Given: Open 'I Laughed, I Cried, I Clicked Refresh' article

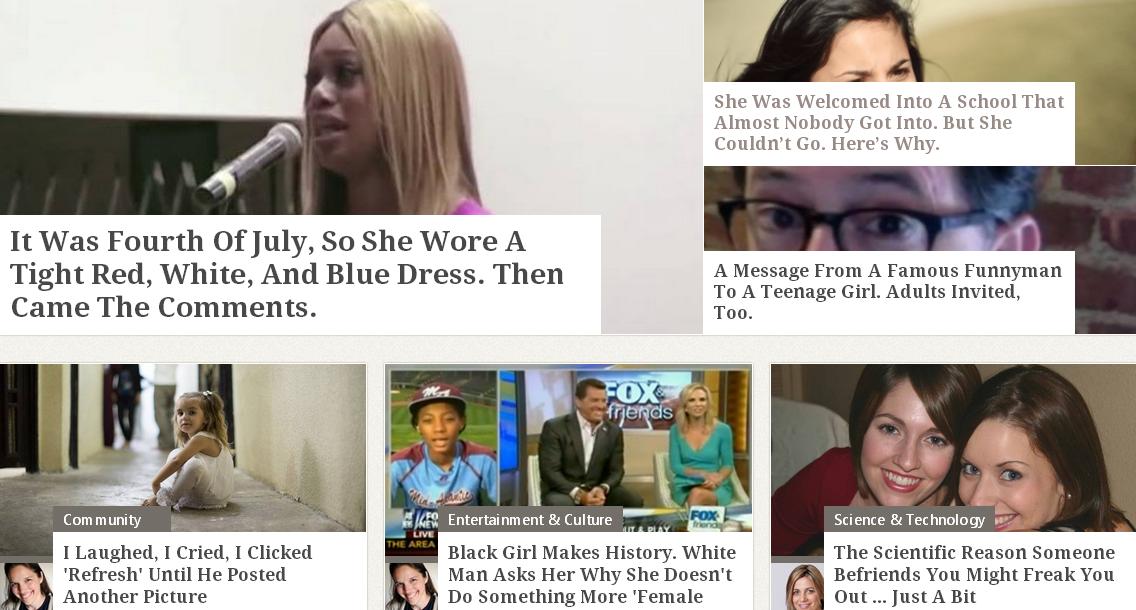Looking at the screenshot, I should tap(188, 574).
